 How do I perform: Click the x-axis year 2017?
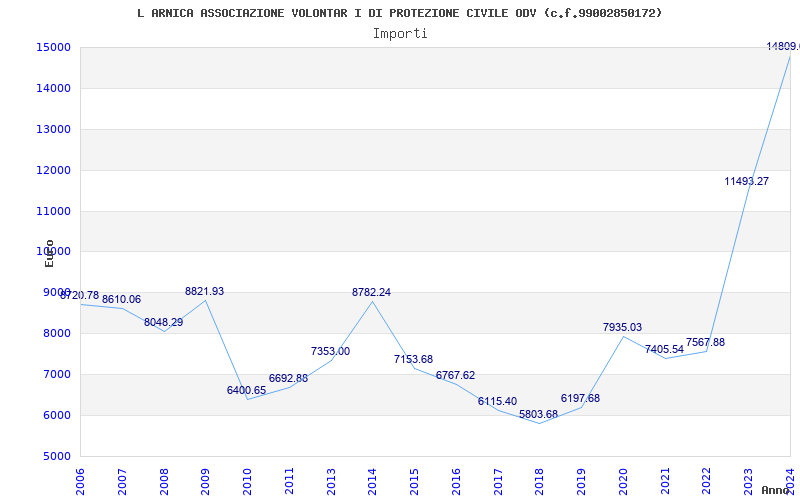coord(498,482)
